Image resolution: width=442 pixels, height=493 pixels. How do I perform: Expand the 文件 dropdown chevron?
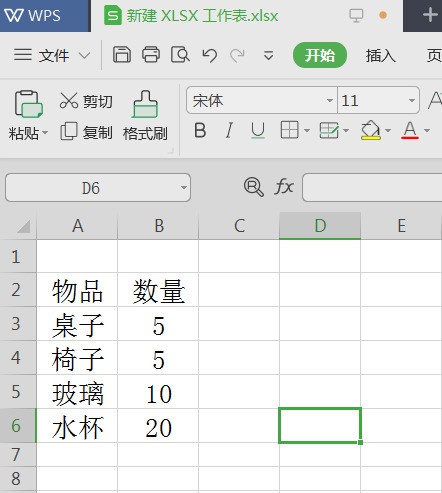(84, 55)
